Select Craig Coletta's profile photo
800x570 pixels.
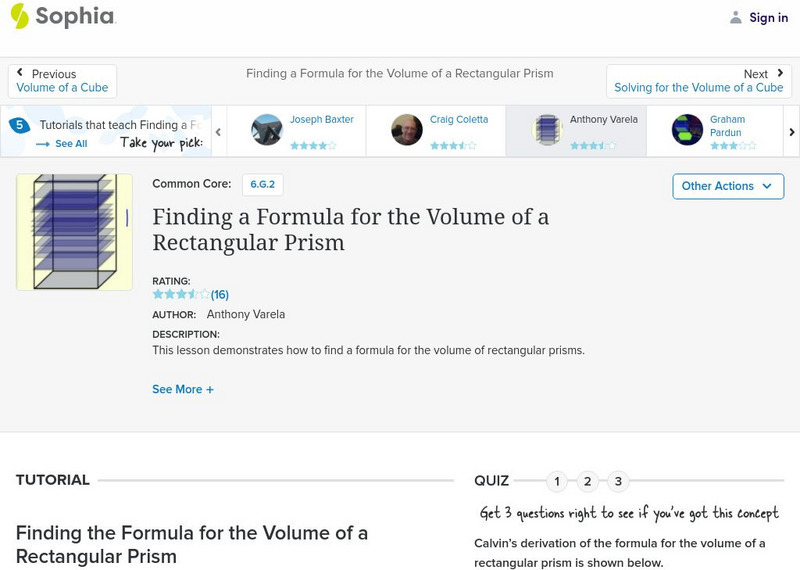coord(407,130)
